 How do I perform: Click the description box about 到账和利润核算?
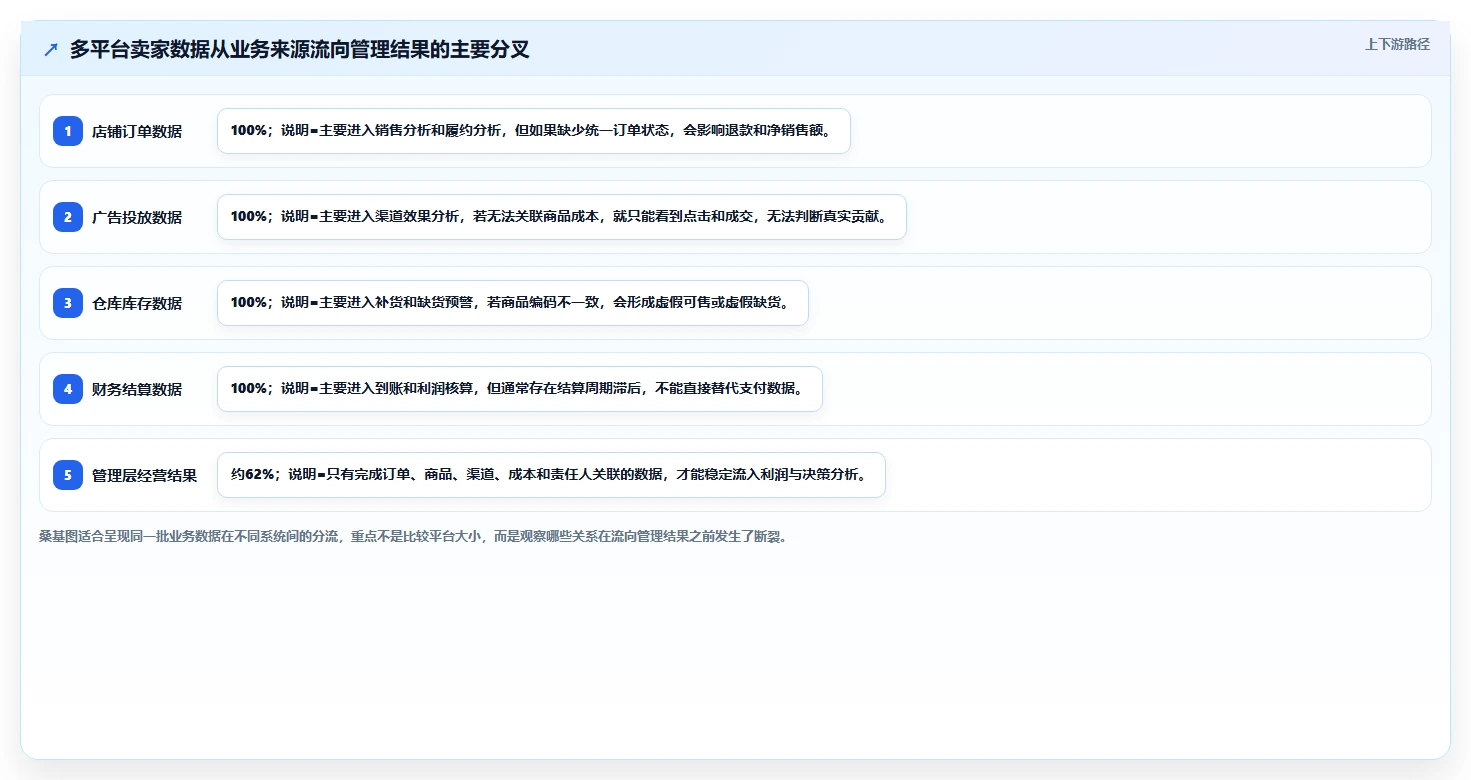coord(520,389)
